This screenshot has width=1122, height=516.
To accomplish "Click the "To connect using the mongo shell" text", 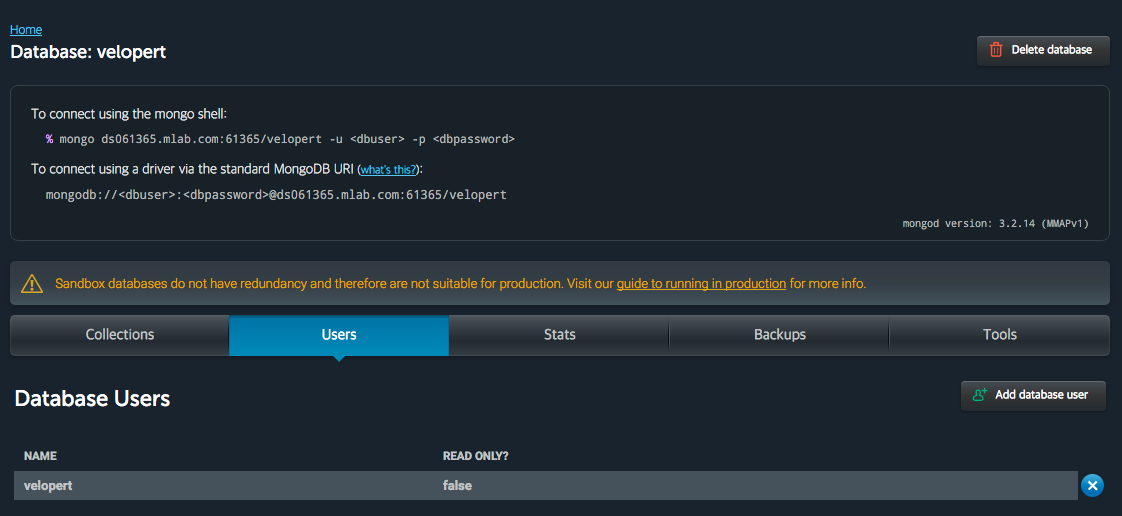I will (129, 114).
